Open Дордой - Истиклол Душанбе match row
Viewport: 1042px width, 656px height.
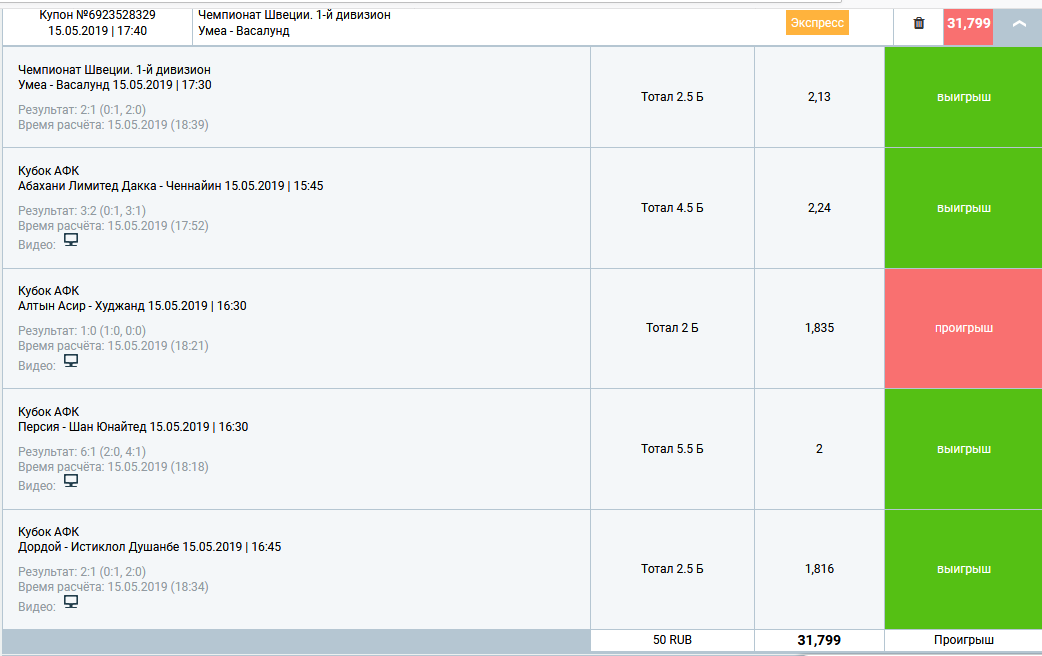(150, 547)
